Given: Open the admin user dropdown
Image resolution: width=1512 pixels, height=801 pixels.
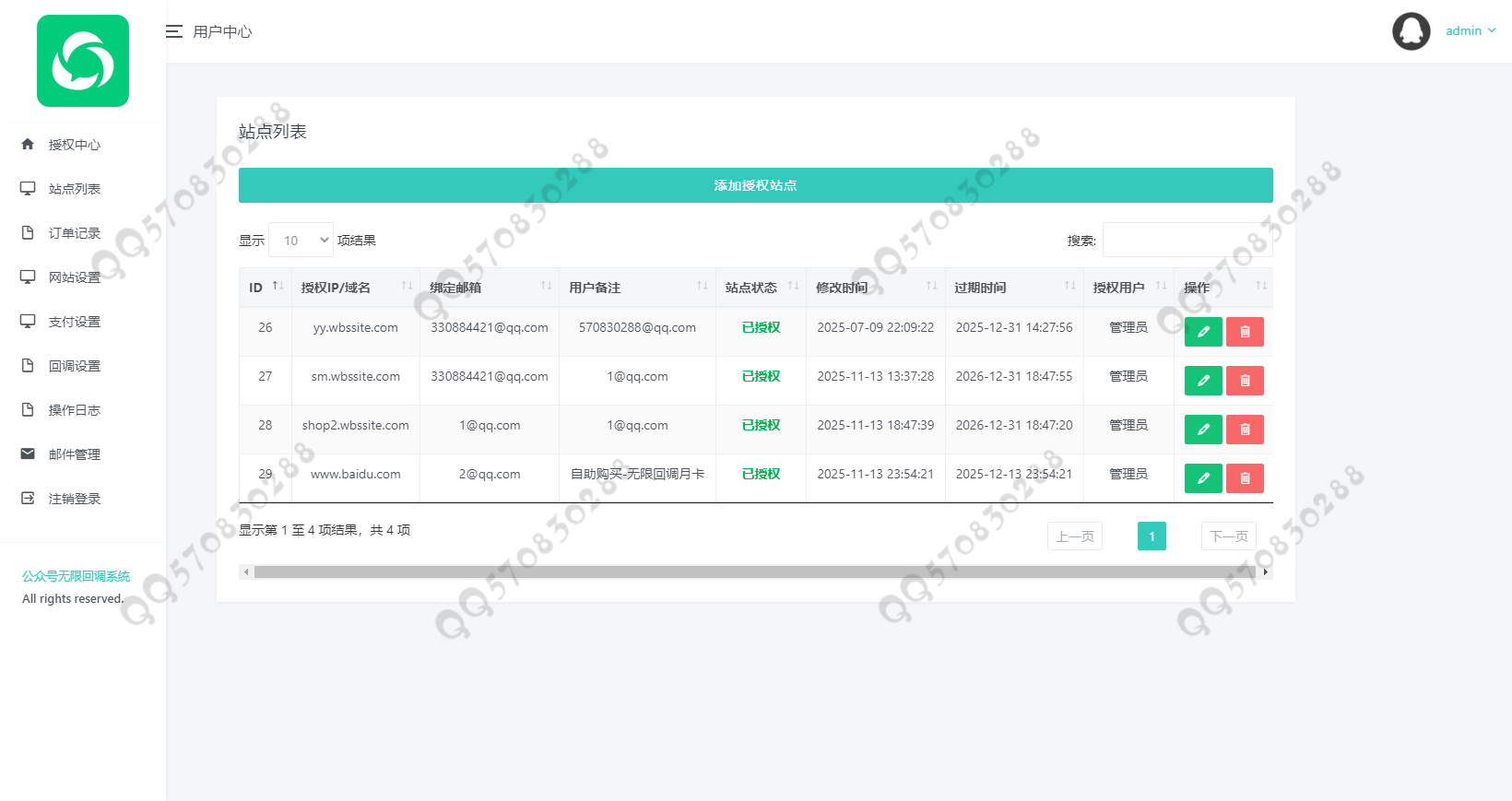Looking at the screenshot, I should [1471, 31].
